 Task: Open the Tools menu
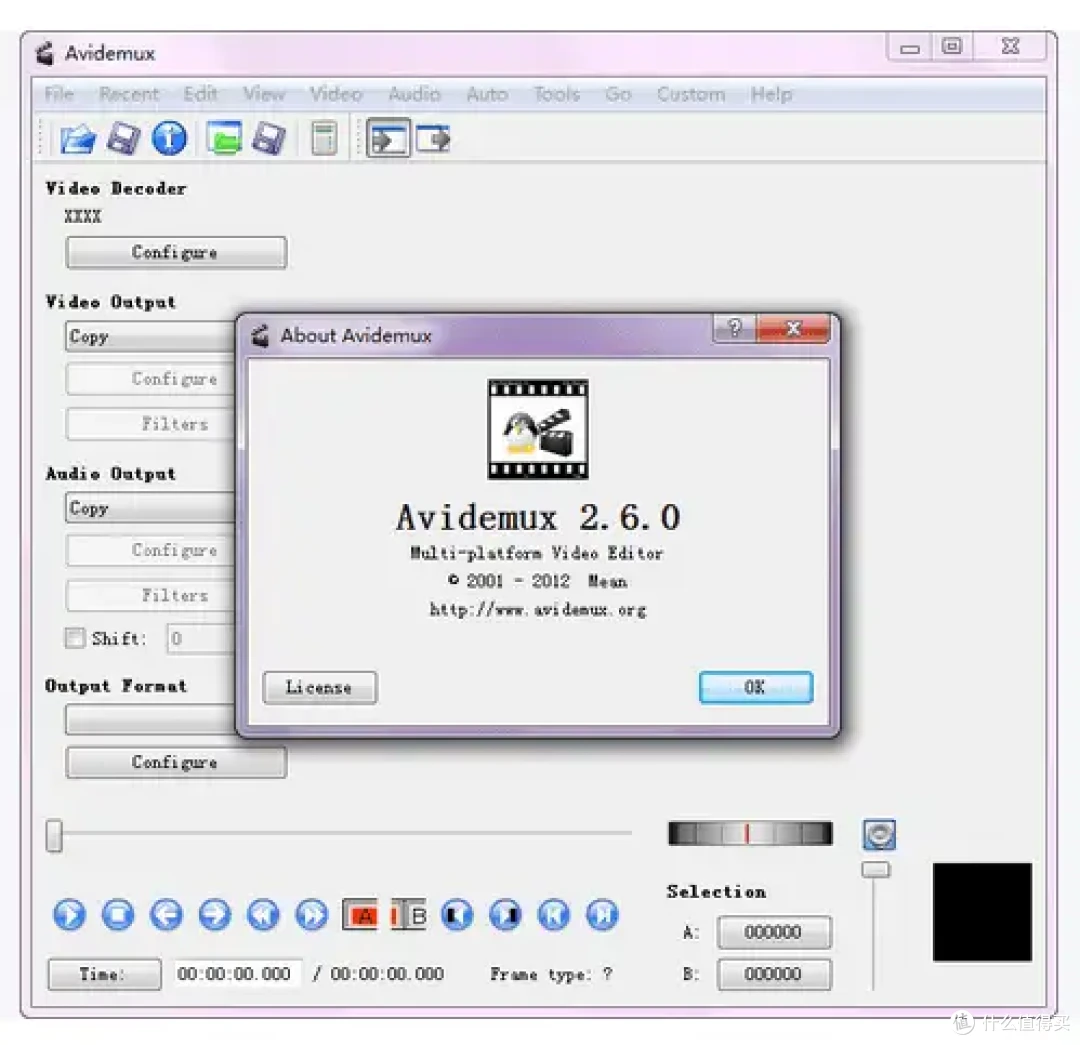click(557, 94)
